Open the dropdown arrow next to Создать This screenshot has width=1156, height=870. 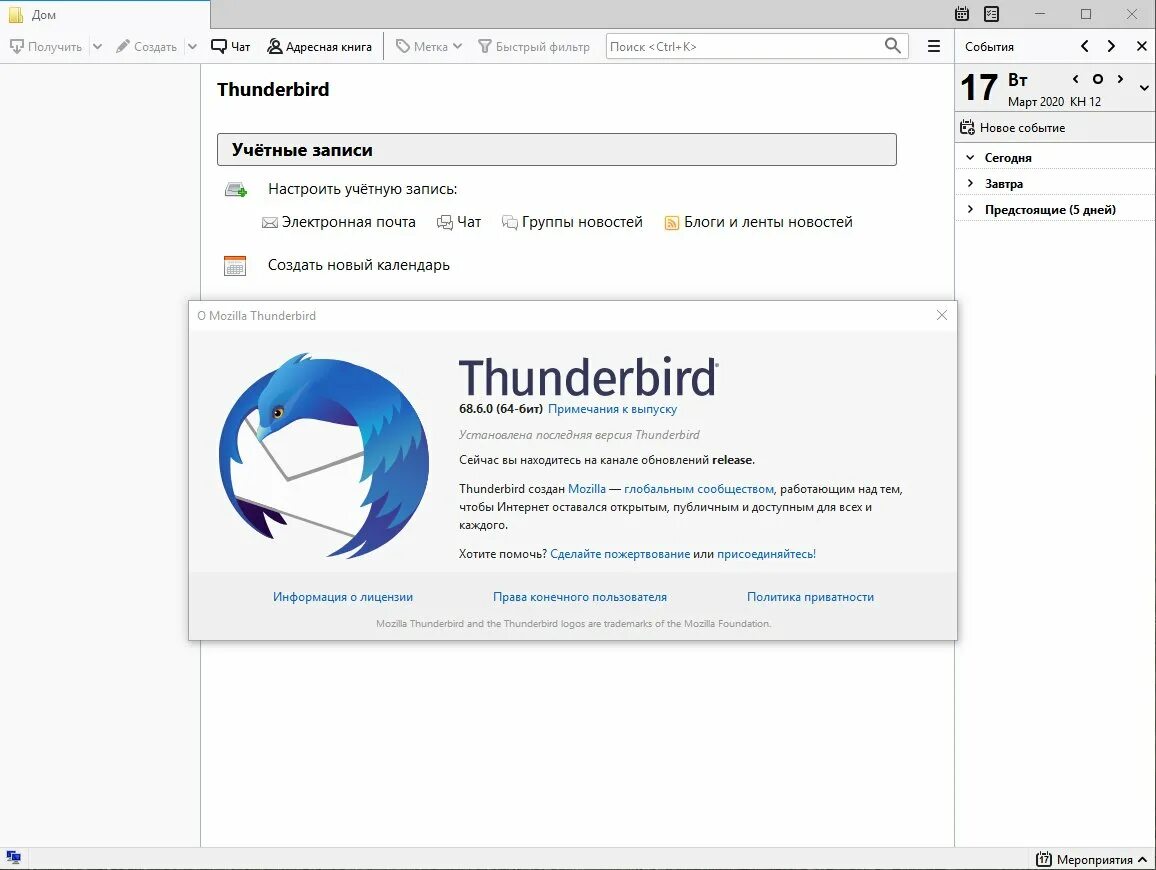(192, 46)
